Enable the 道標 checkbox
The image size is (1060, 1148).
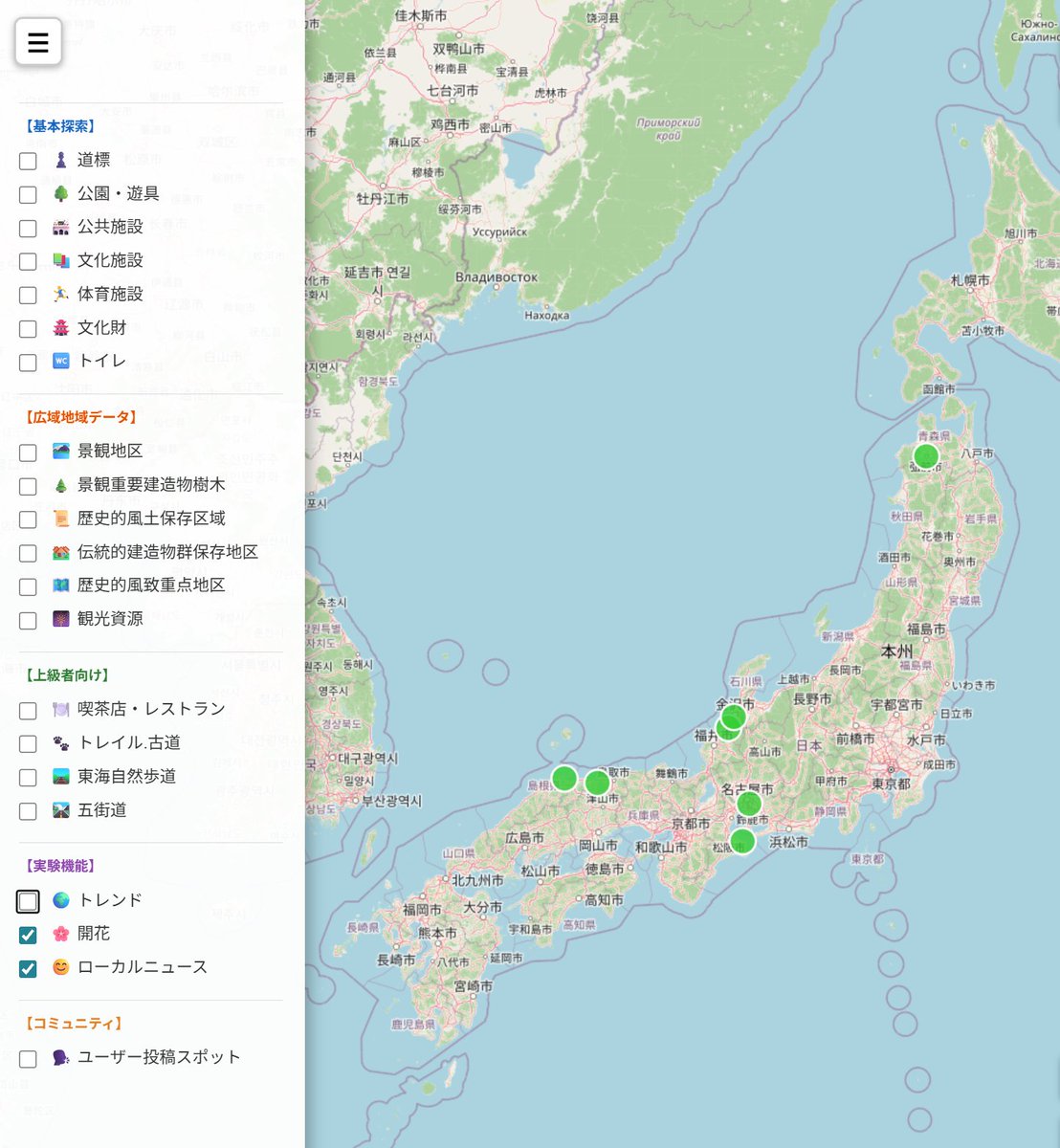tap(28, 161)
